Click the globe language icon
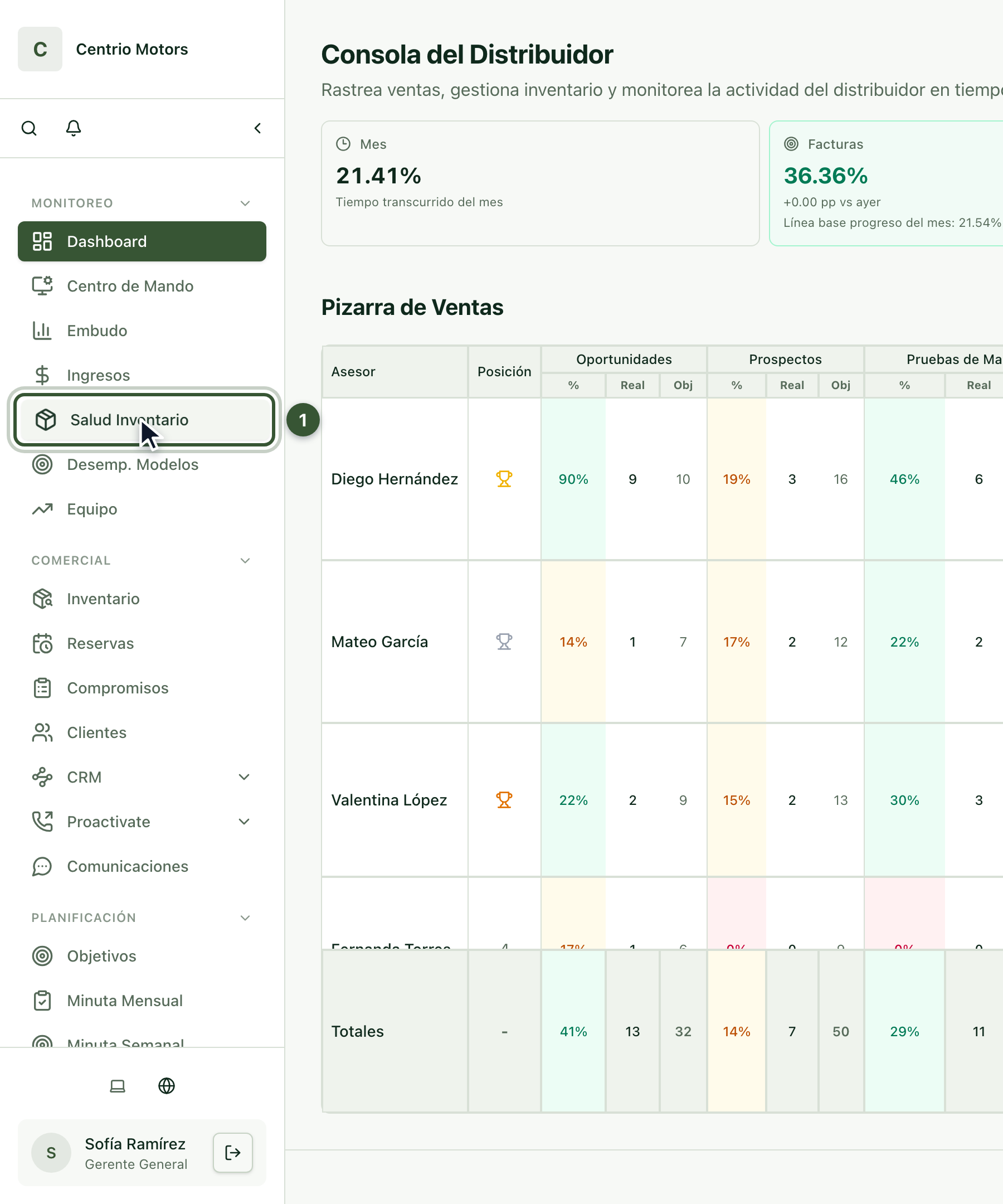Screen dimensions: 1003x1204 click(166, 1085)
